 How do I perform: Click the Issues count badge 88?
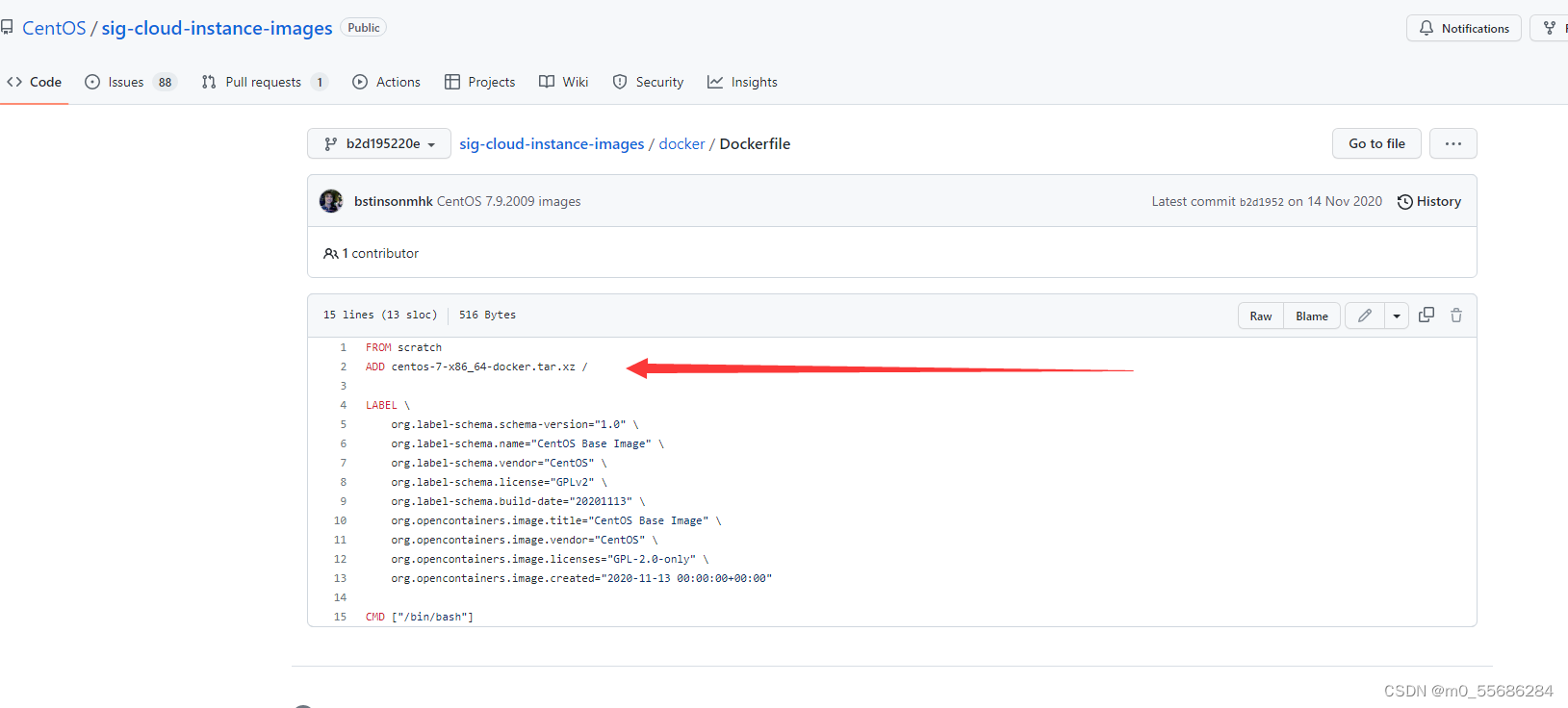click(x=166, y=82)
